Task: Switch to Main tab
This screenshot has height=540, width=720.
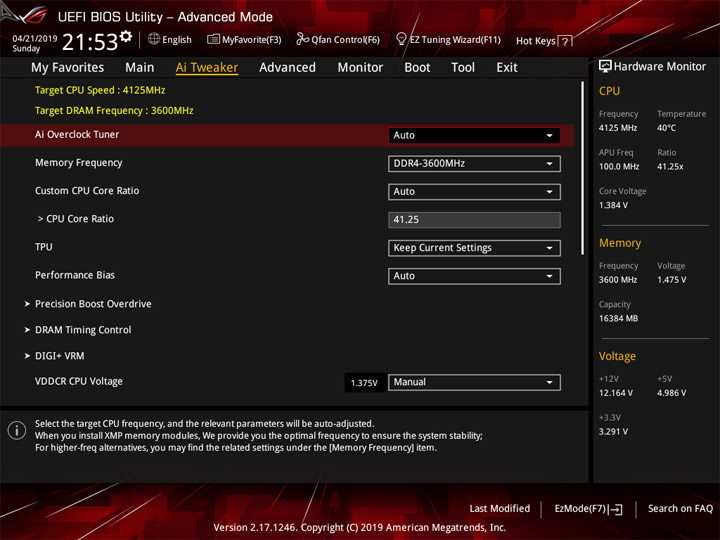Action: click(140, 68)
